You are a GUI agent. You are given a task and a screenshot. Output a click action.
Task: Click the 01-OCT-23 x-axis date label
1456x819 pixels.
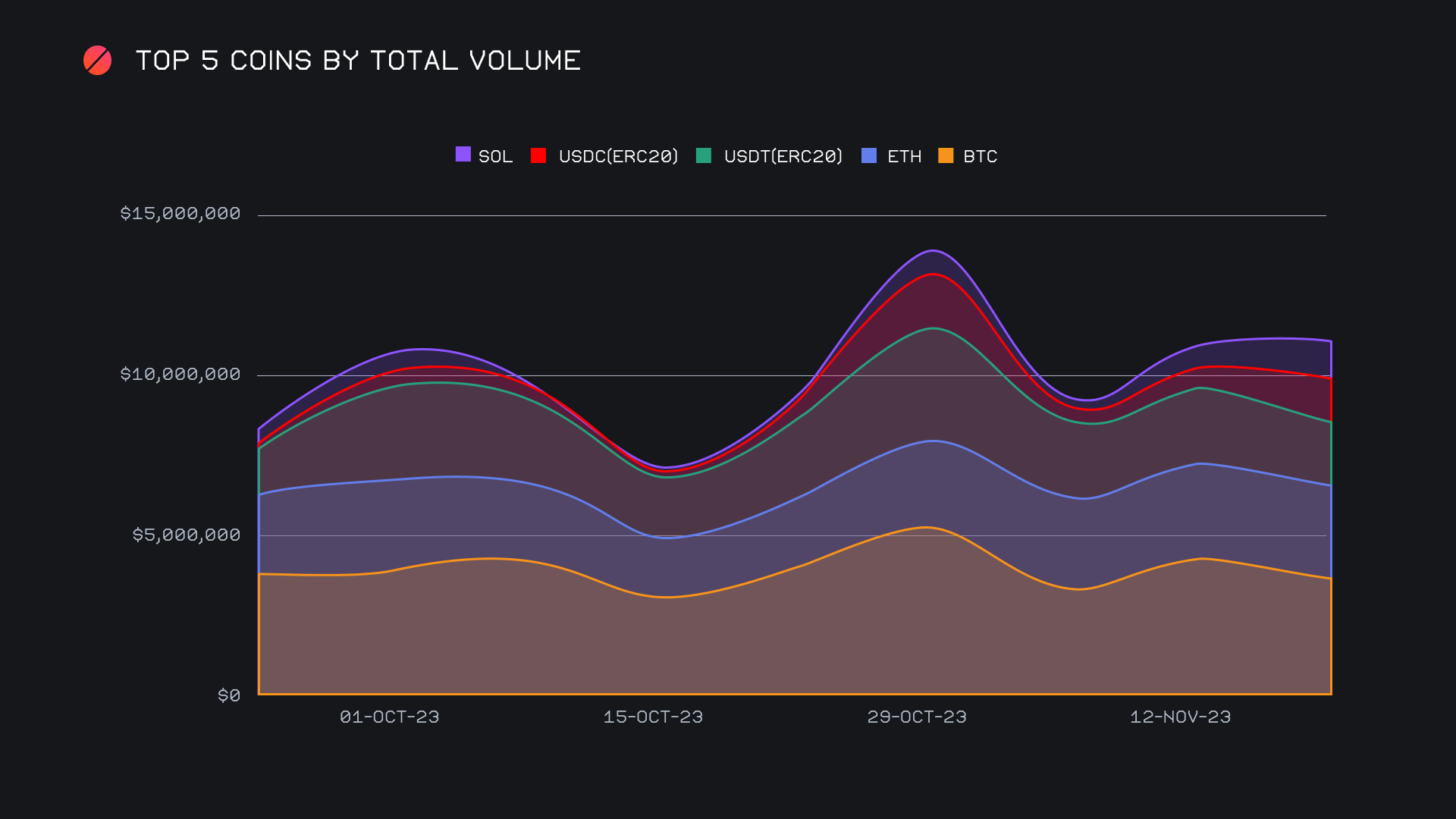[x=389, y=717]
